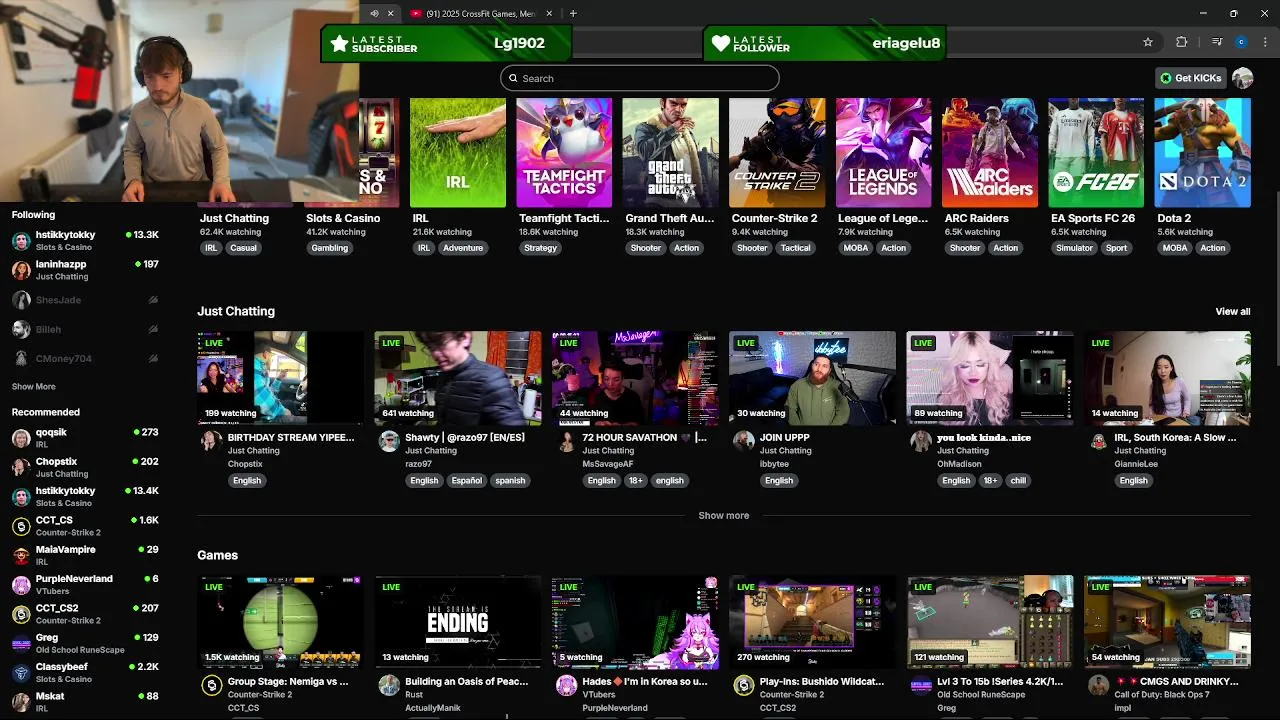Select Español tag on razo97 stream
The height and width of the screenshot is (720, 1280).
tap(466, 480)
